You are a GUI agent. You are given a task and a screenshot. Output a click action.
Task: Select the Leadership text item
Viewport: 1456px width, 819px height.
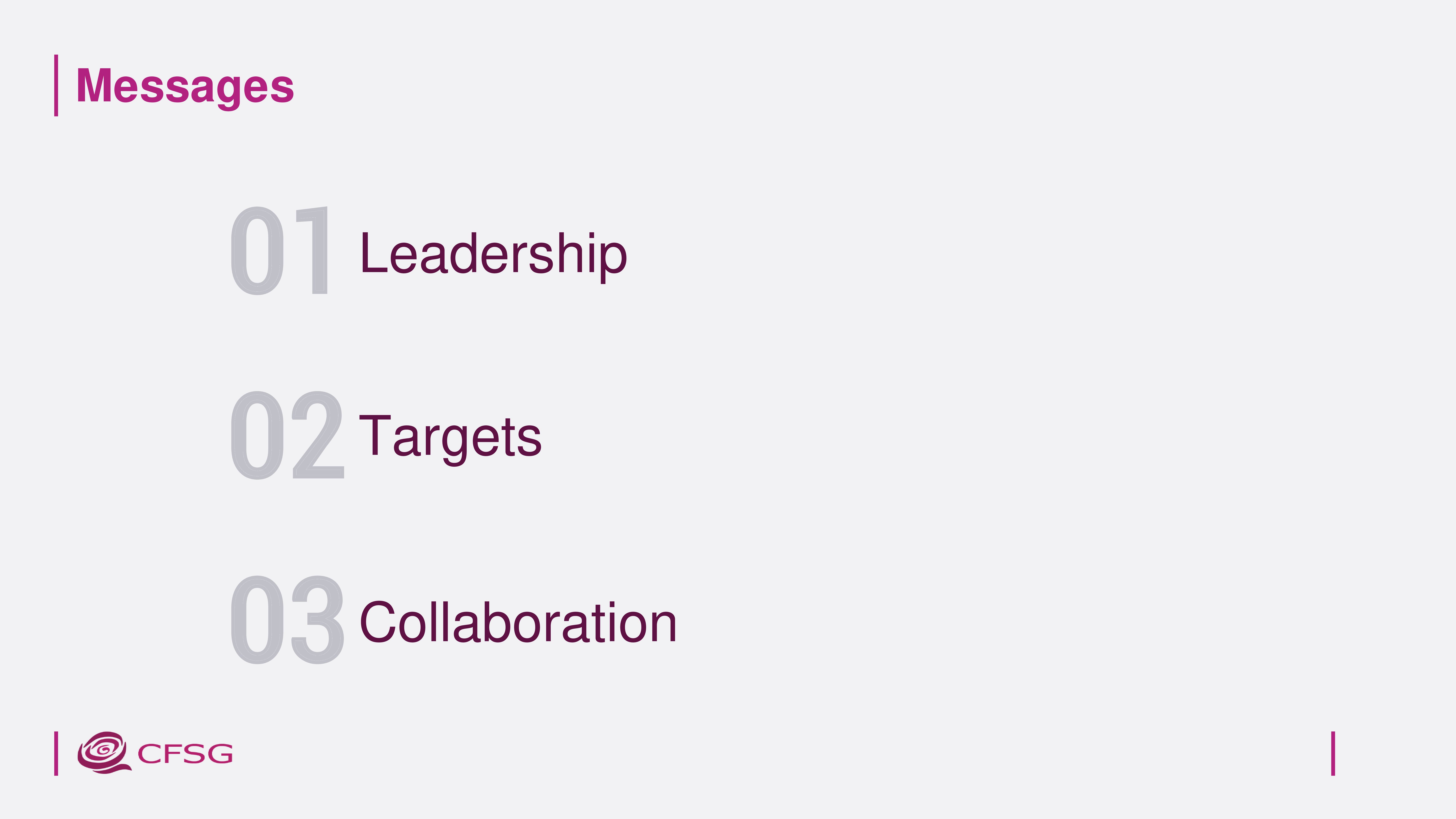[x=493, y=255]
